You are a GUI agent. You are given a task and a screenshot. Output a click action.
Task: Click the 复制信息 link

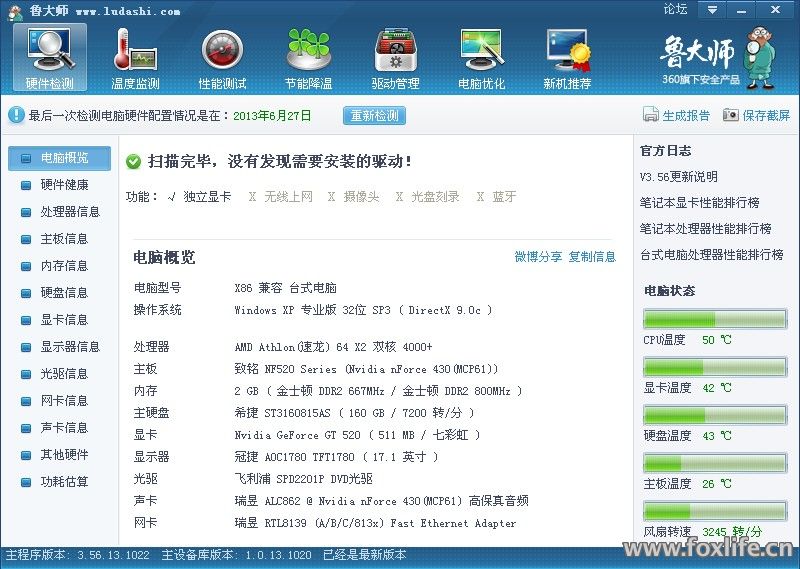[592, 257]
